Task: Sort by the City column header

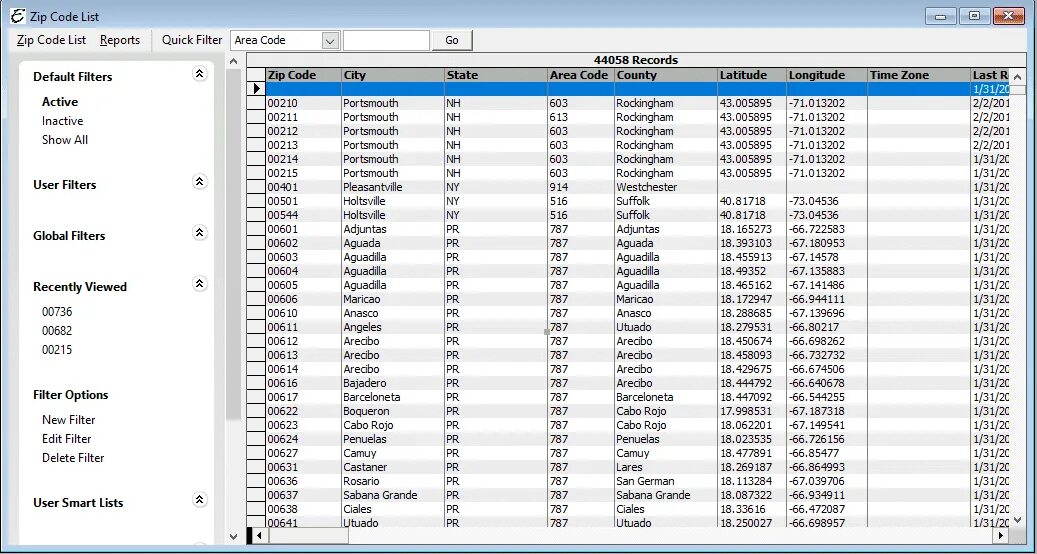Action: (393, 75)
